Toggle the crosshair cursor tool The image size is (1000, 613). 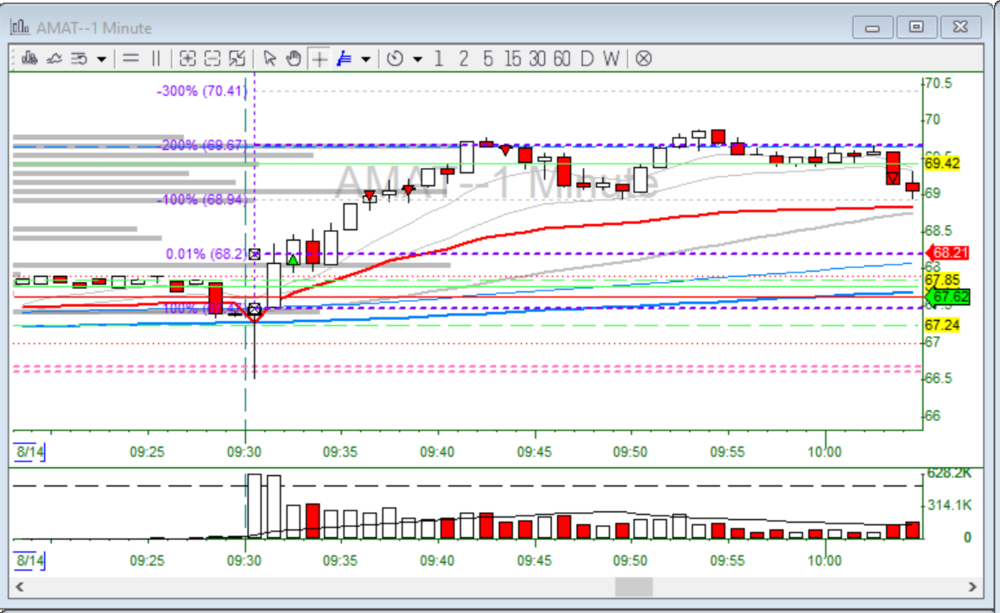[x=319, y=59]
